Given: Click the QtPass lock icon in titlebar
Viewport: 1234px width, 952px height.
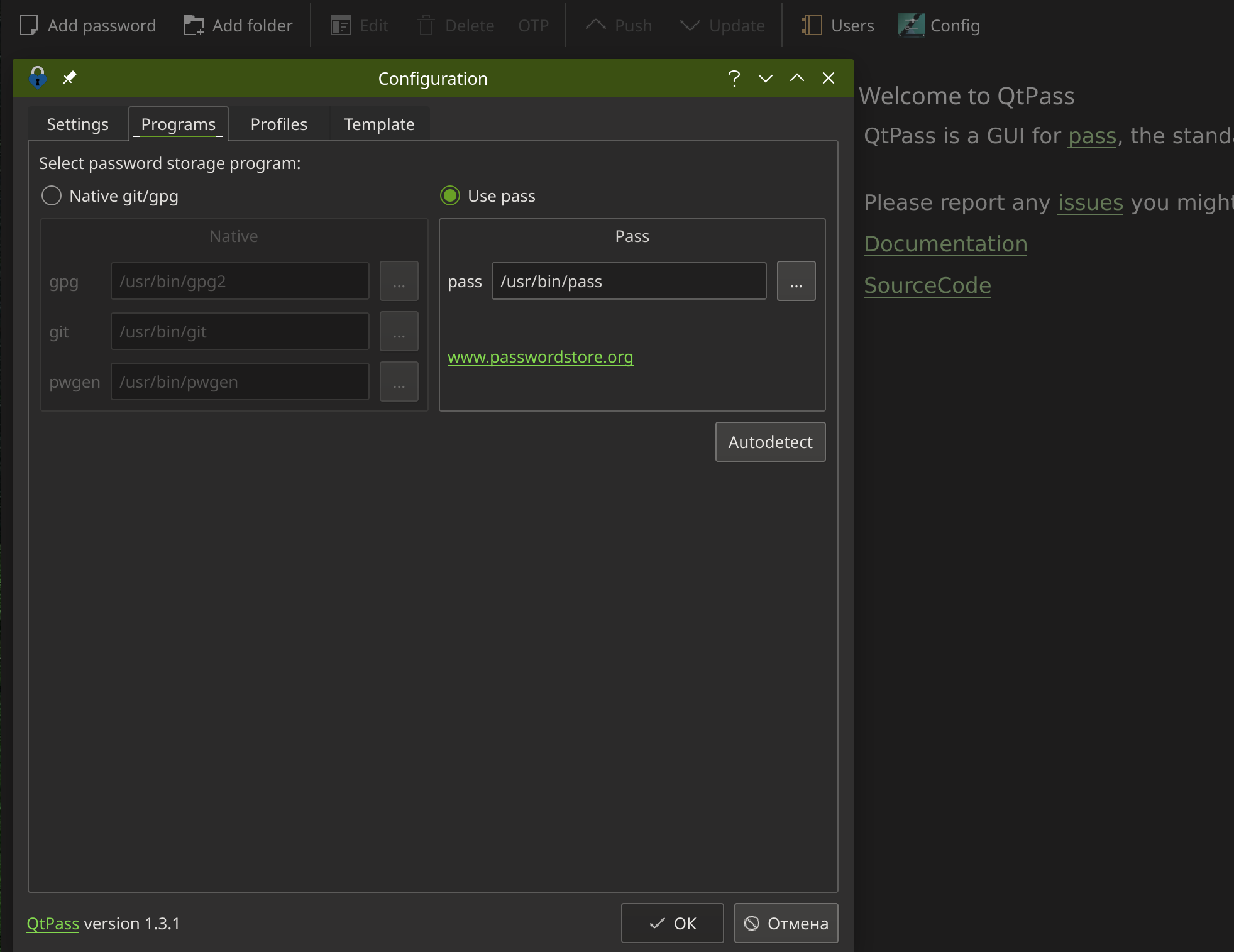Looking at the screenshot, I should (38, 78).
